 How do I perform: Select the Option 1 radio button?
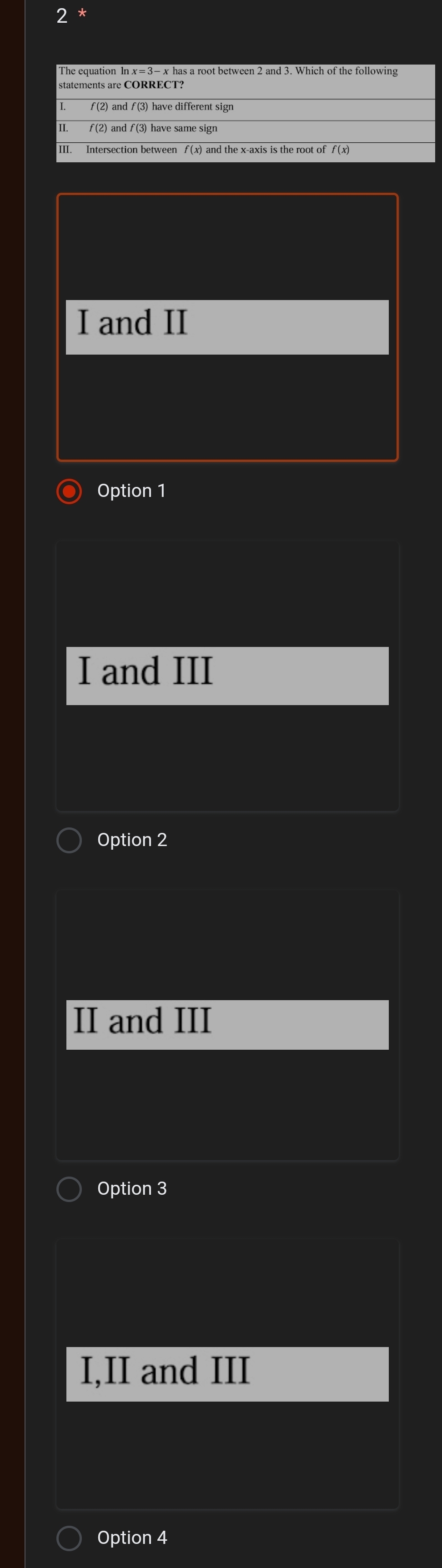pos(69,491)
